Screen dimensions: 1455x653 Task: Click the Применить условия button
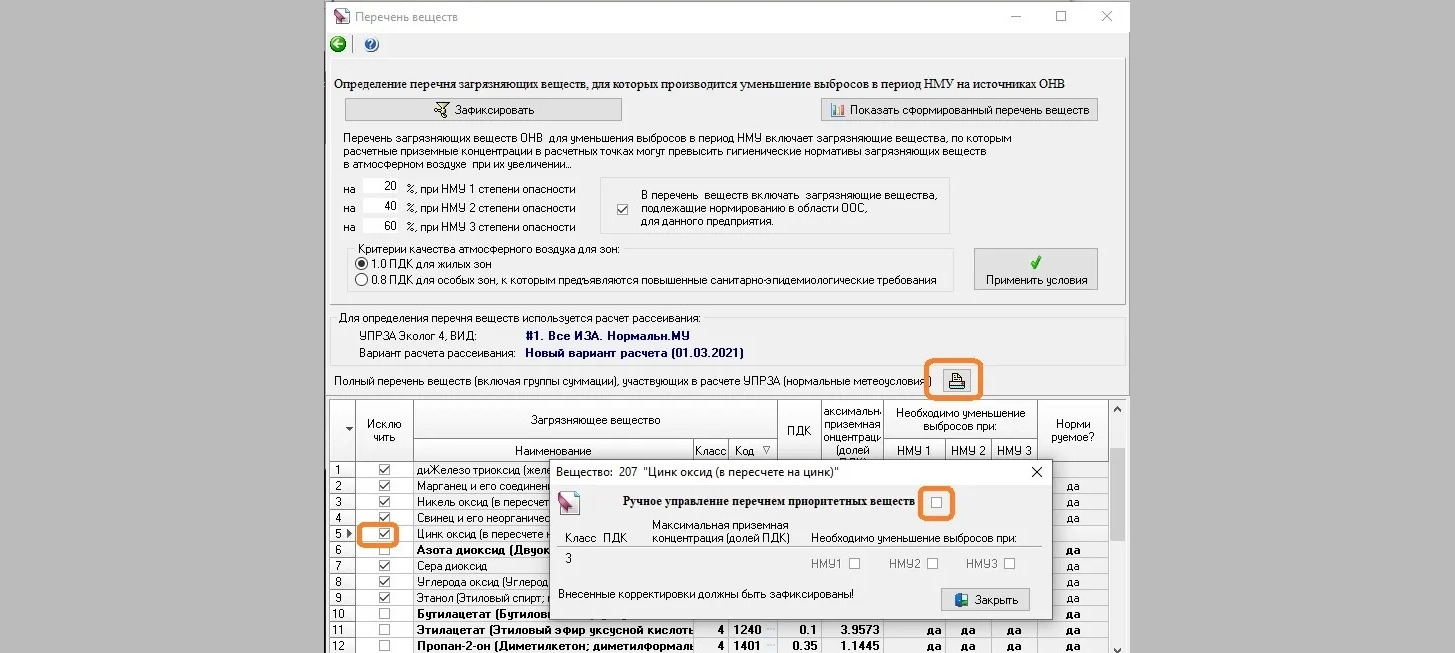(1035, 269)
